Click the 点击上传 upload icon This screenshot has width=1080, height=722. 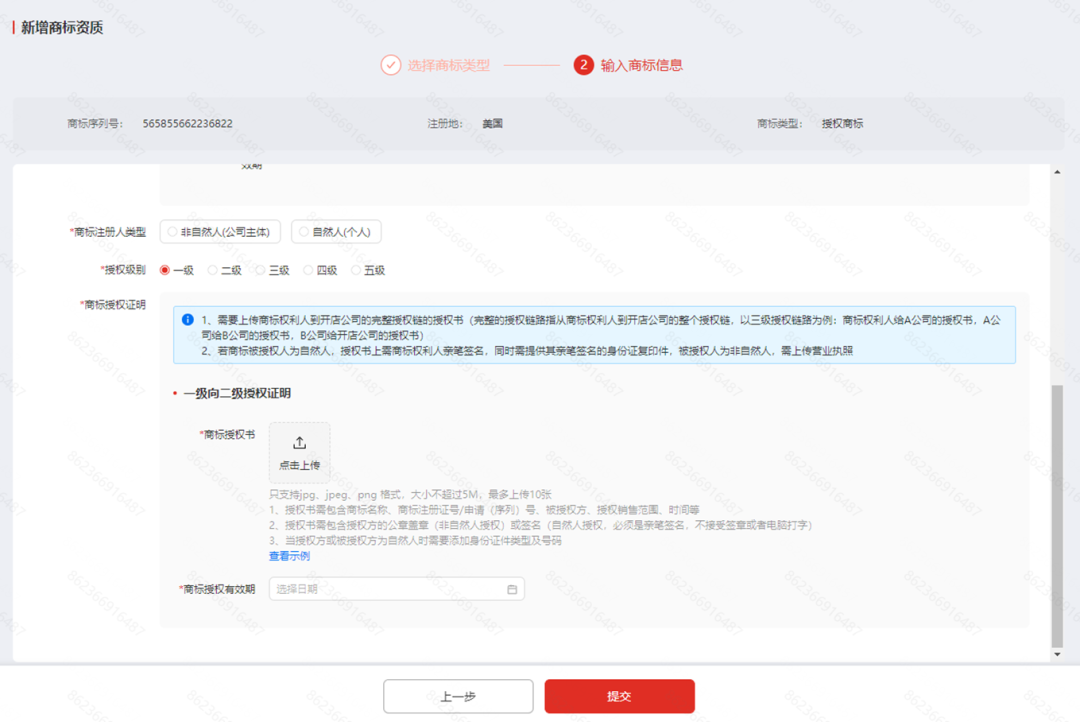pyautogui.click(x=299, y=444)
